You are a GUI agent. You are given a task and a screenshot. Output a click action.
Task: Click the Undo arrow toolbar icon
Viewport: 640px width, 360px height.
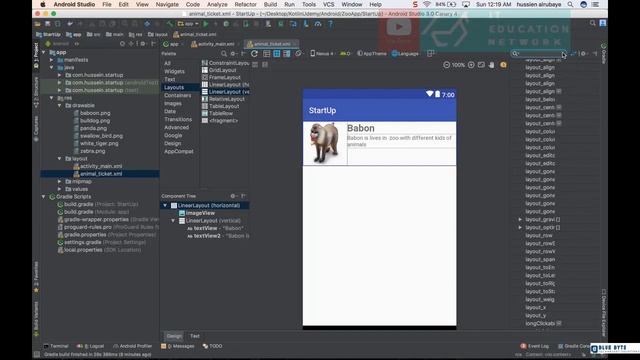coord(70,24)
